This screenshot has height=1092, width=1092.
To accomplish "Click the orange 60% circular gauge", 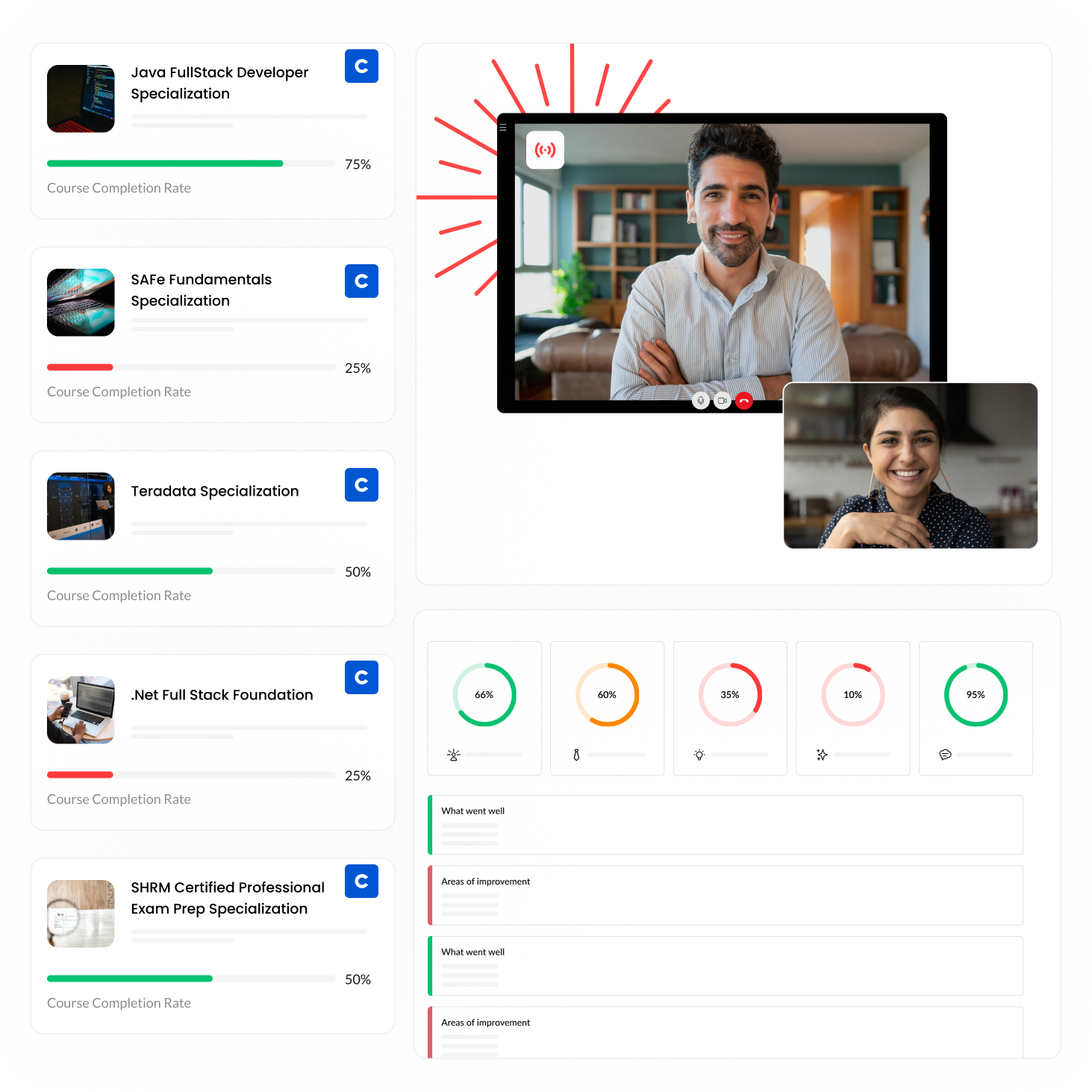I will tap(607, 695).
